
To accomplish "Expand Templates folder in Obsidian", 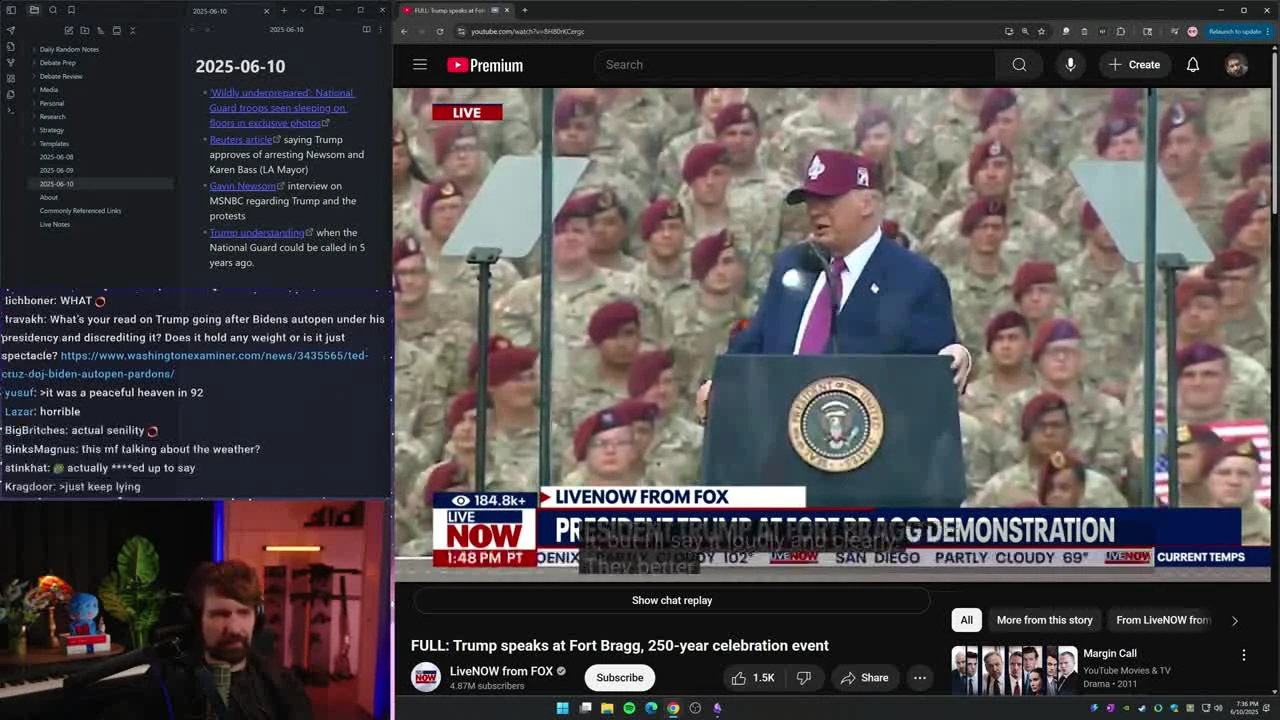I will (x=54, y=143).
